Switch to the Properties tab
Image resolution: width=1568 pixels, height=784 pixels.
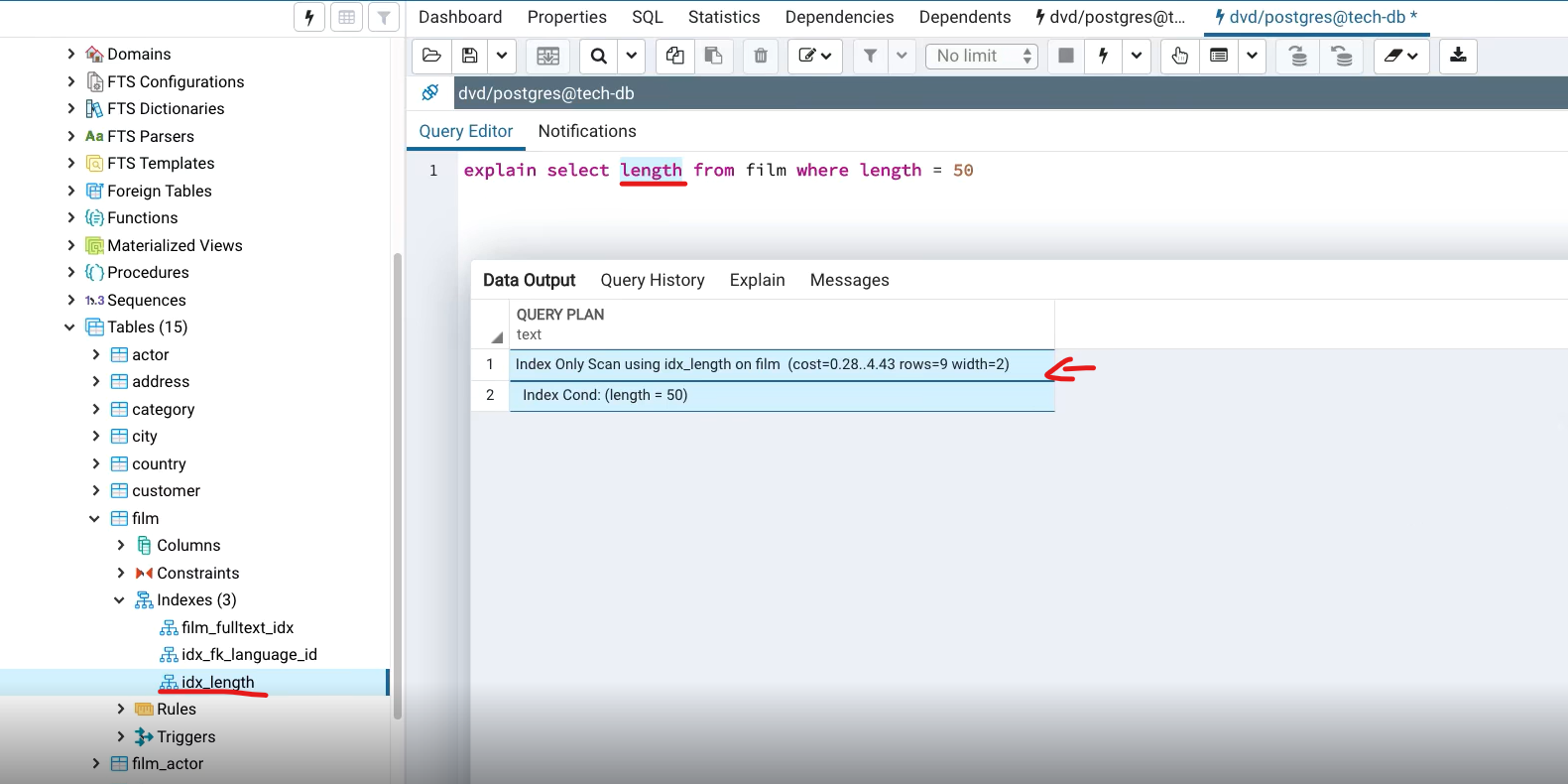point(567,17)
